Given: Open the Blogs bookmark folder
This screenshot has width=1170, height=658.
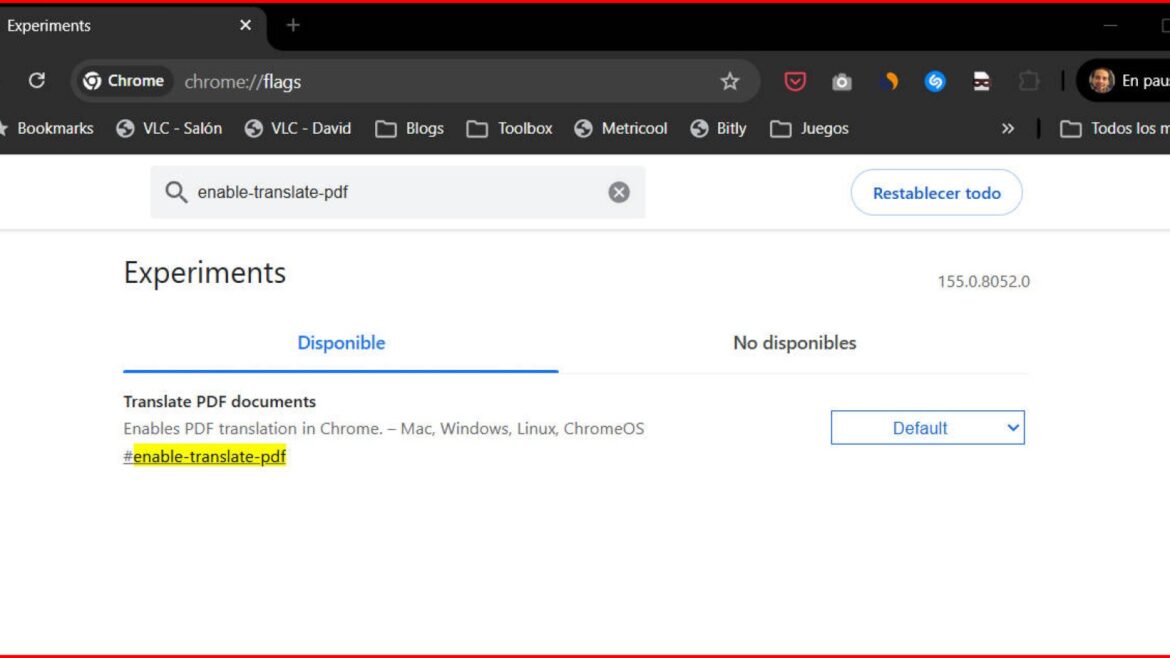Looking at the screenshot, I should (x=410, y=128).
